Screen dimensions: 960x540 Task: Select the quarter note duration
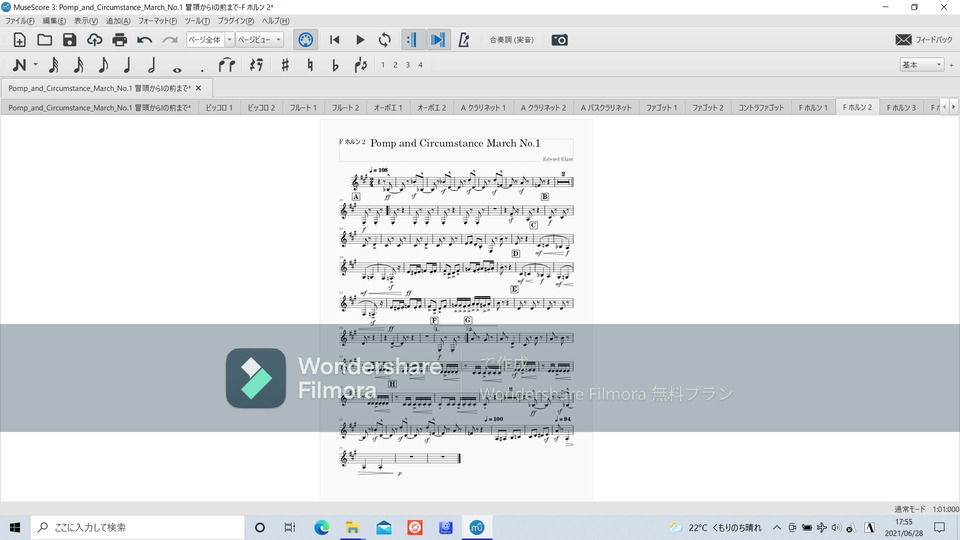click(127, 64)
